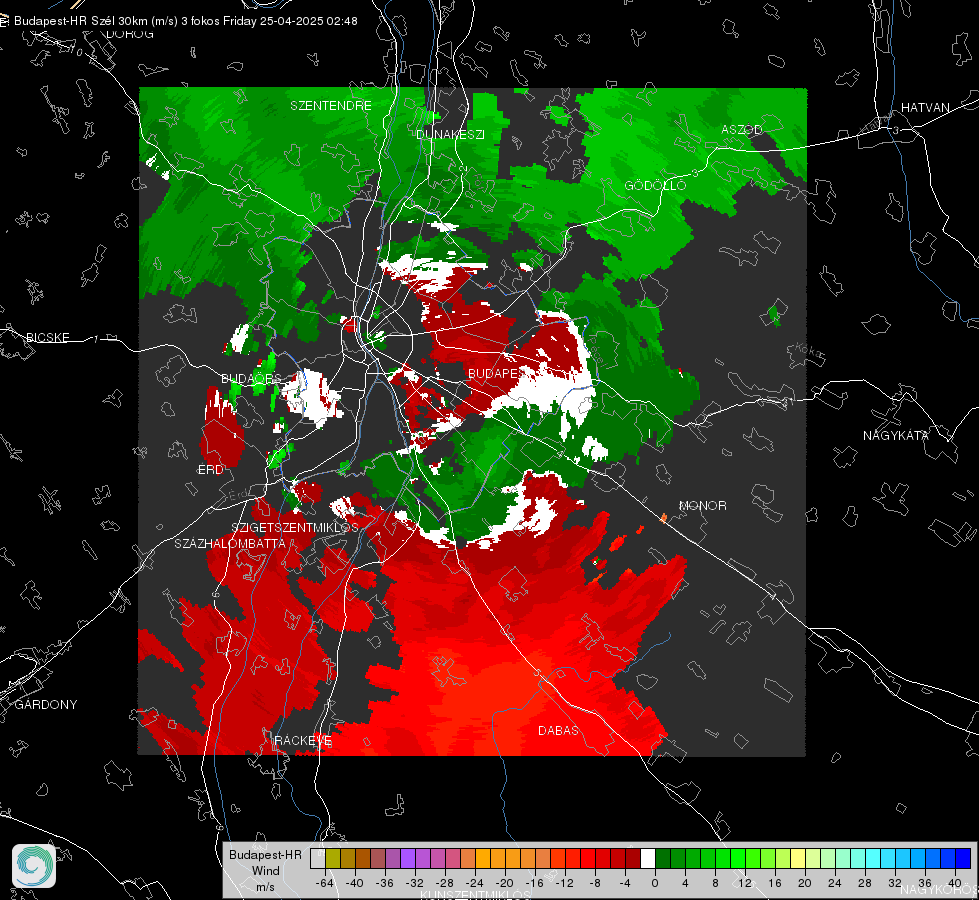Click the '-32' legend value
Viewport: 979px width, 900px height.
[x=415, y=883]
